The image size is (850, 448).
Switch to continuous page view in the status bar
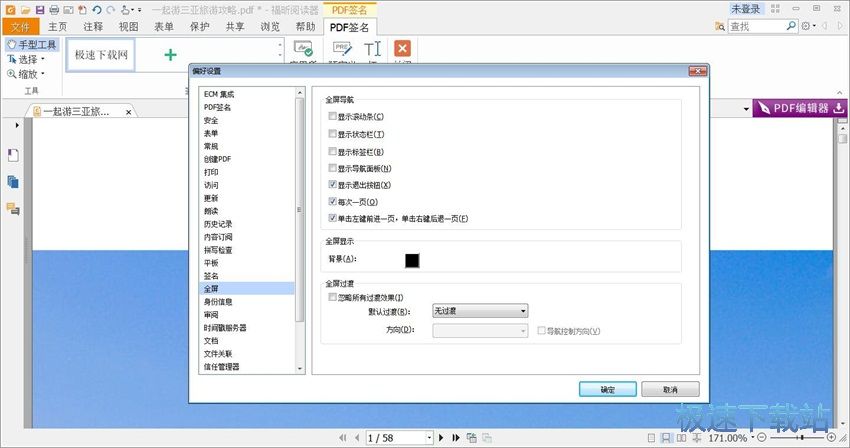(666, 438)
